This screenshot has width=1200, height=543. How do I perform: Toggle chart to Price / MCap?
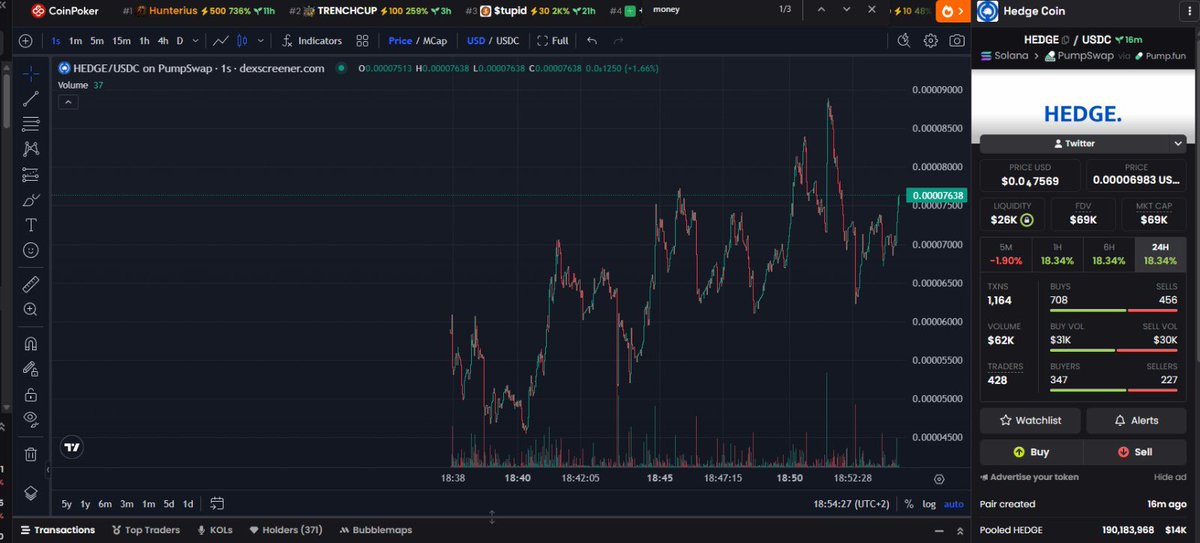coord(416,41)
